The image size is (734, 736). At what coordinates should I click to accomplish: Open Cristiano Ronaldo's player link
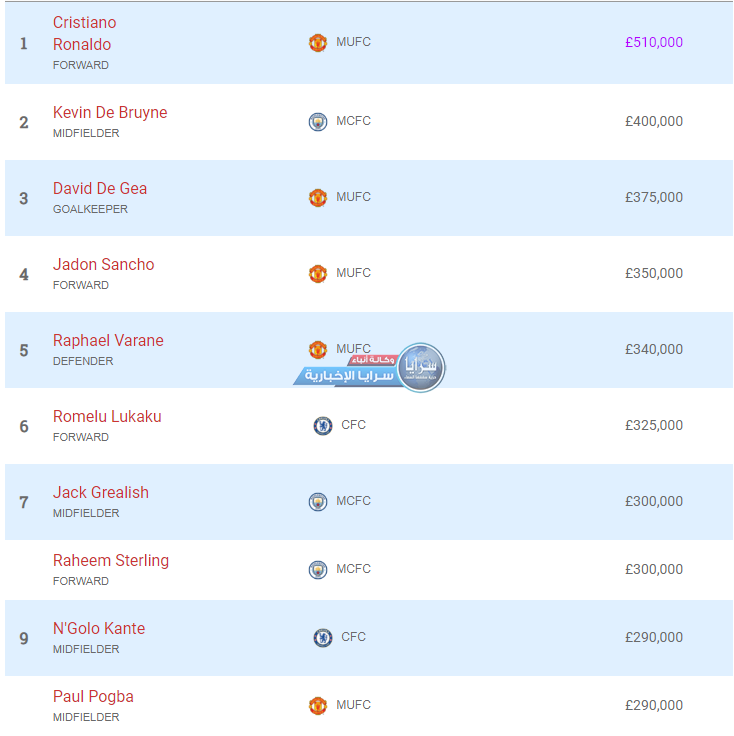pyautogui.click(x=84, y=33)
